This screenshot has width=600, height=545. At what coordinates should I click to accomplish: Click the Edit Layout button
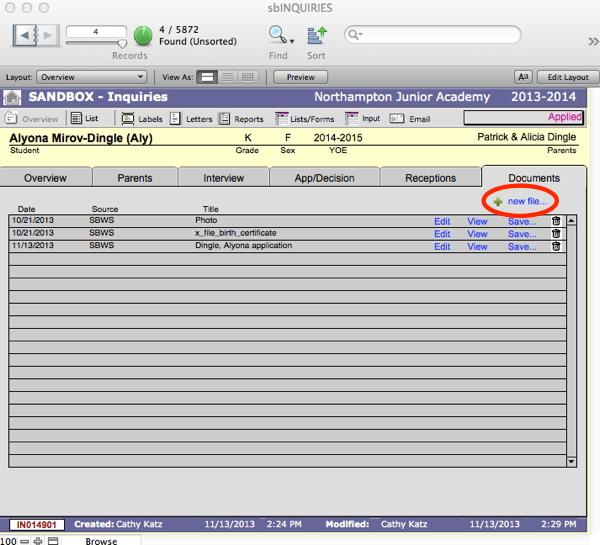566,77
